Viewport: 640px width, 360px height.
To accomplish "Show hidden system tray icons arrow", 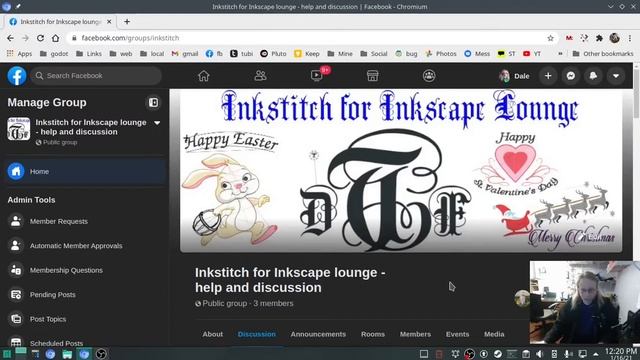I will click(596, 354).
